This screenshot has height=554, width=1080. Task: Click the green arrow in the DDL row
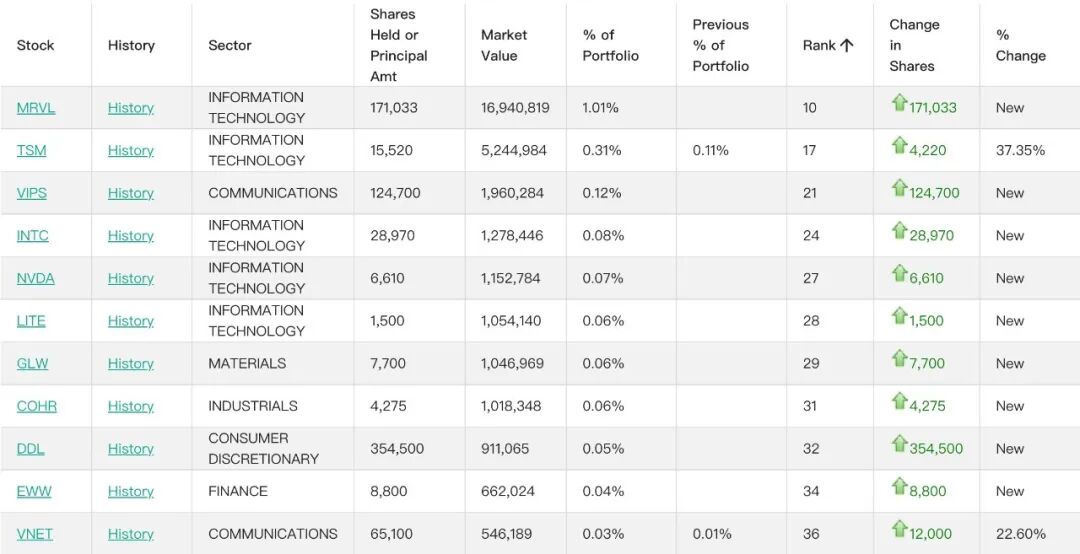(x=899, y=444)
